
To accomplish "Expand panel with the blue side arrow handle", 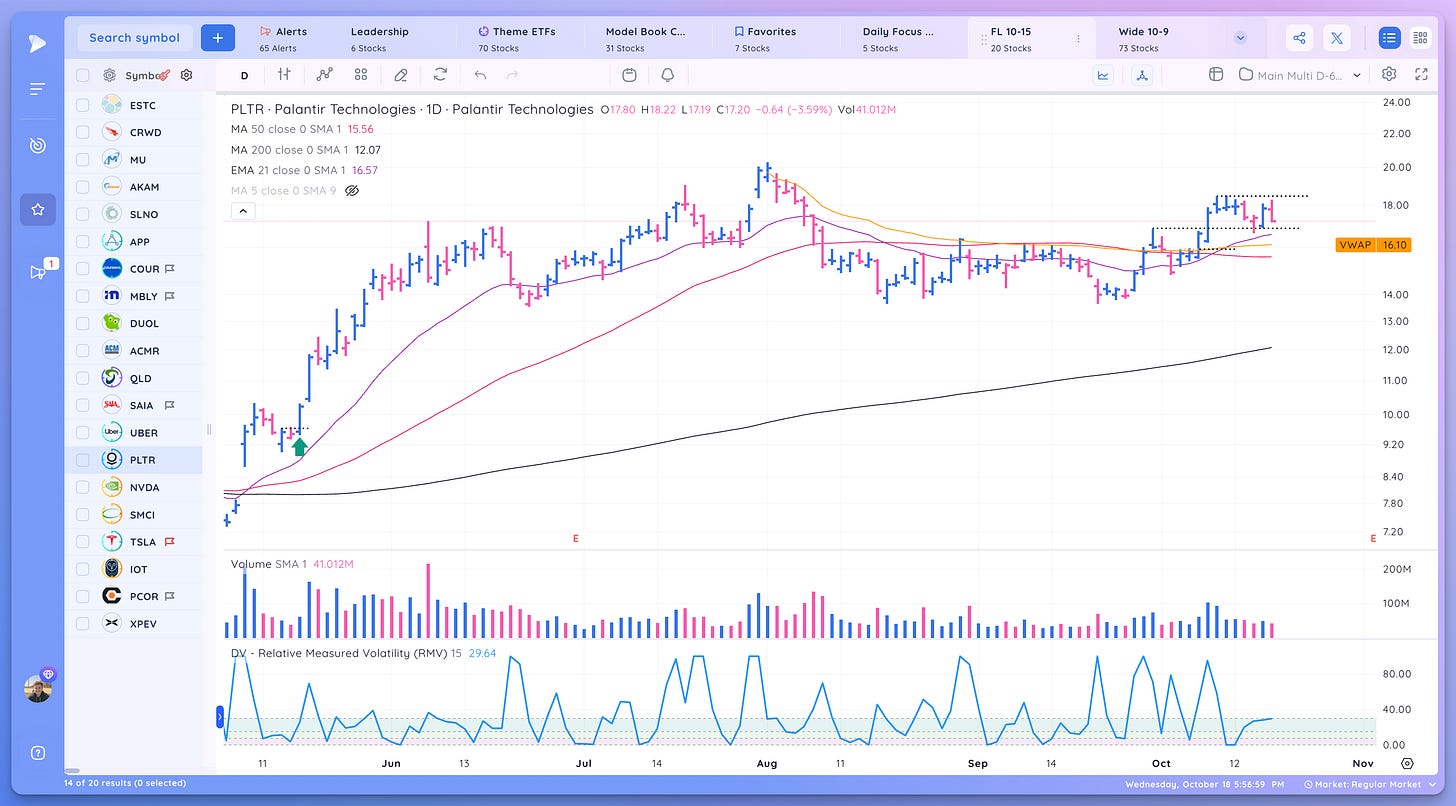I will click(220, 716).
